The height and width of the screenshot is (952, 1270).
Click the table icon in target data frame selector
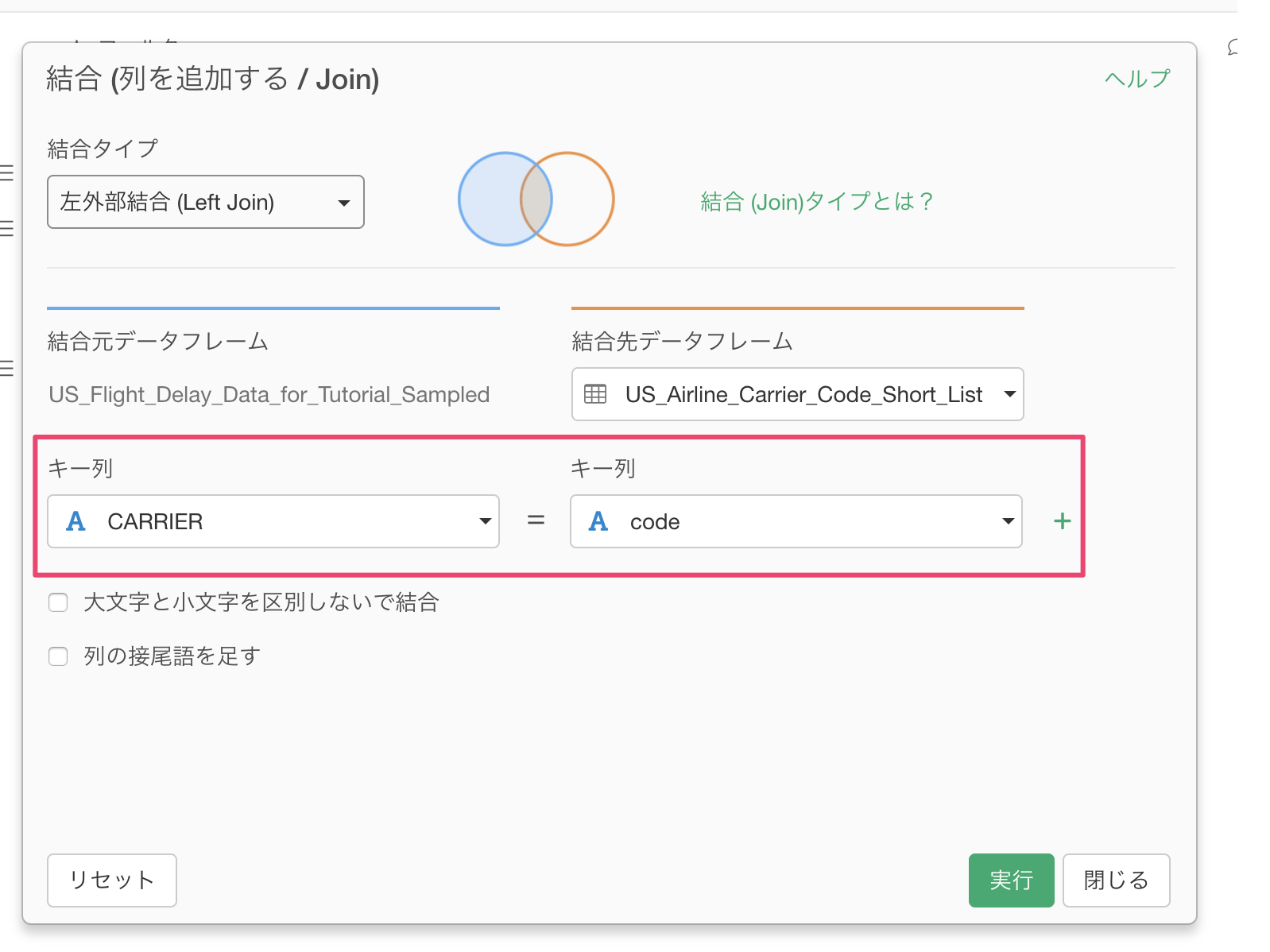tap(595, 394)
